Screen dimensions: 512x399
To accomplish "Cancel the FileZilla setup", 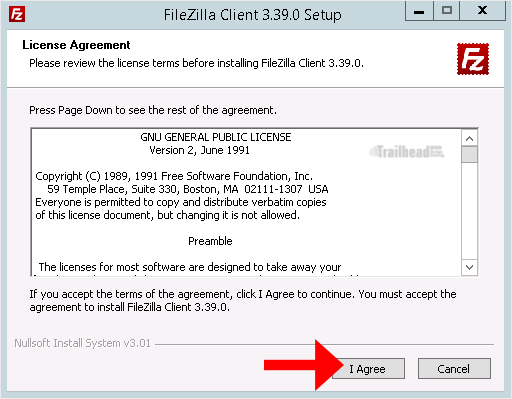I will point(454,369).
